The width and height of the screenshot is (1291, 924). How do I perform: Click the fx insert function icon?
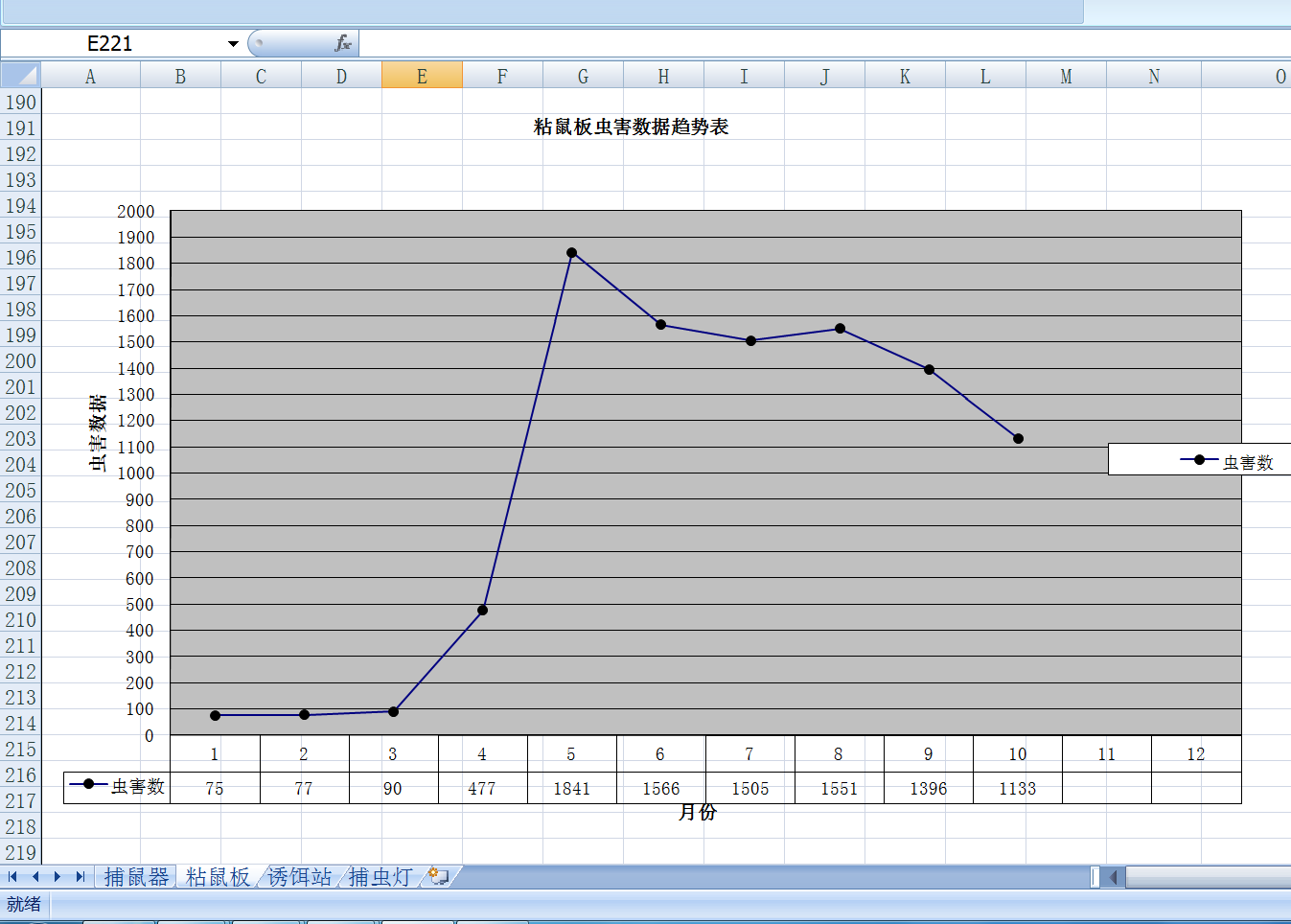pos(342,43)
